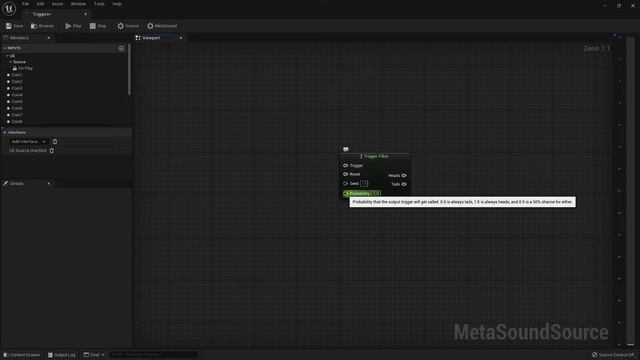Close the Details panel tab

pyautogui.click(x=49, y=184)
